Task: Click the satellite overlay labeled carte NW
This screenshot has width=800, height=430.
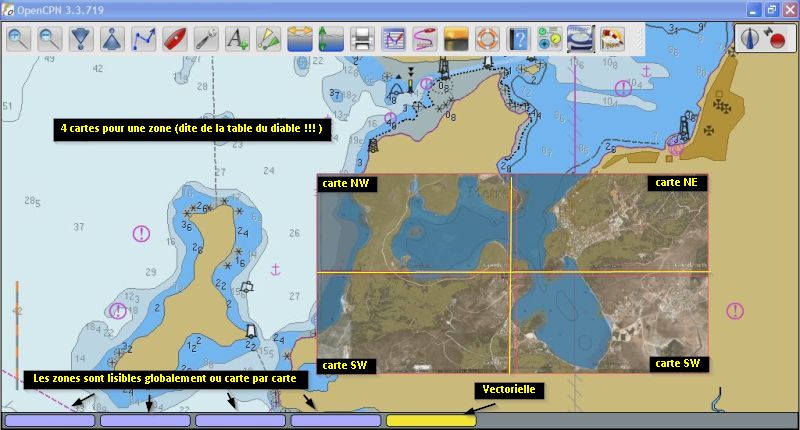Action: (414, 224)
